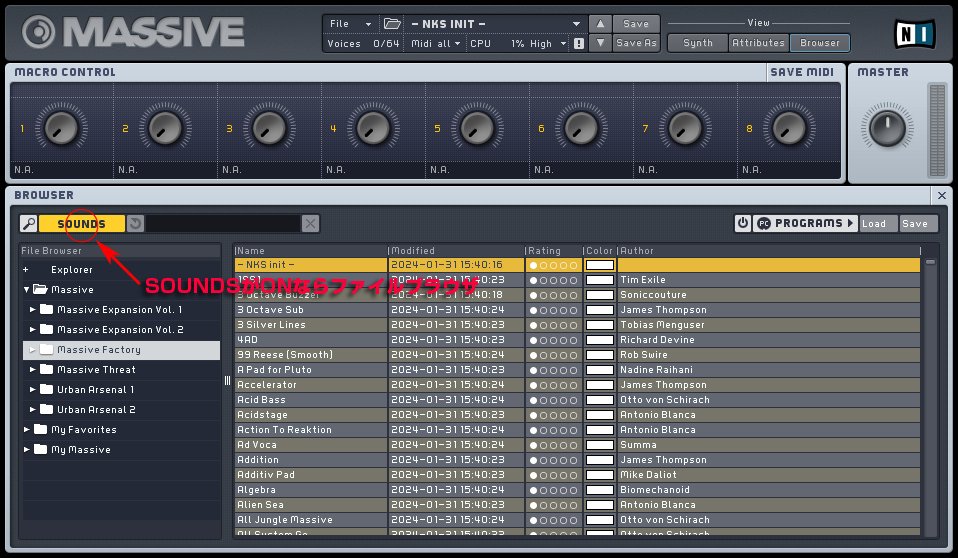Toggle the program change power icon
Screen dimensions: 958x558
tap(743, 223)
